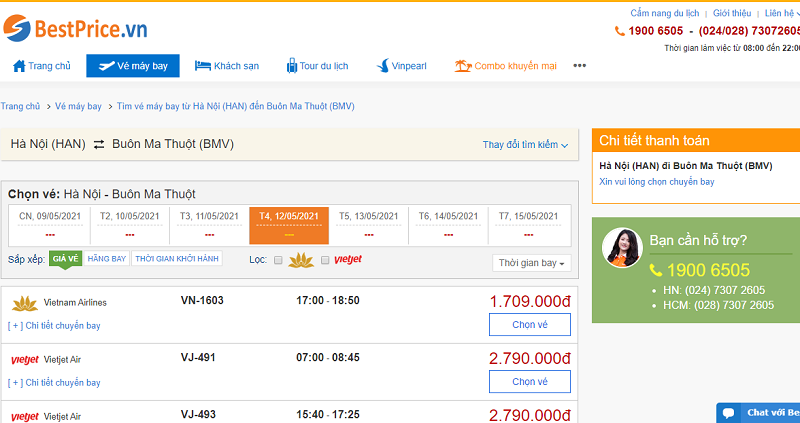The image size is (800, 423).
Task: Open Vinpearl nav item
Action: (402, 66)
